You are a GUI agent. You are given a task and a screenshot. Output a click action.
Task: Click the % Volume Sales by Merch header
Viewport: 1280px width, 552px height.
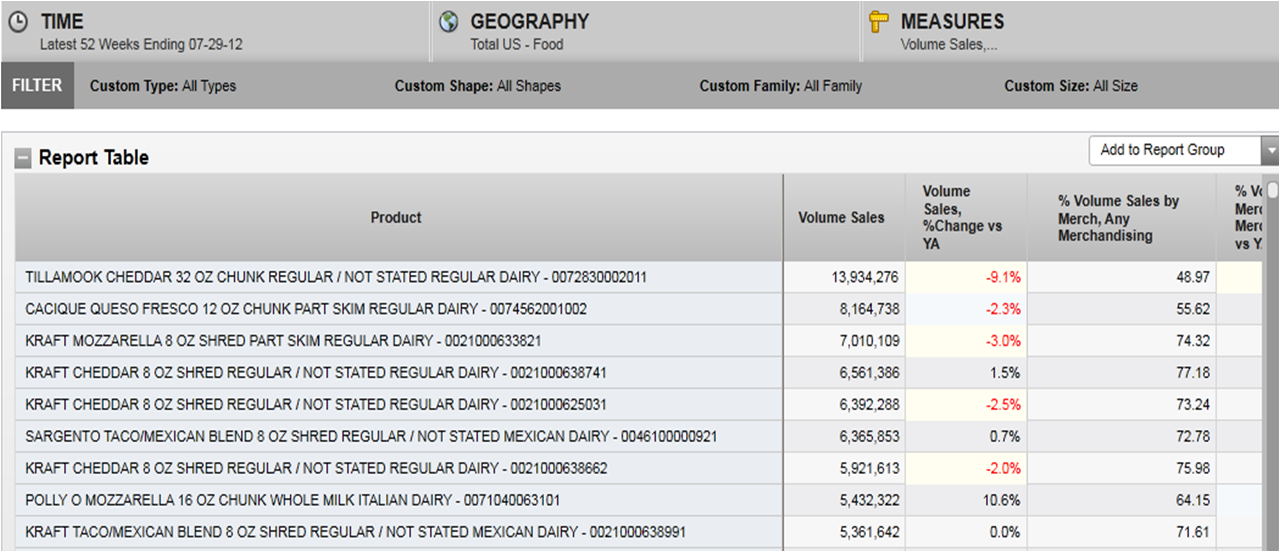click(x=1119, y=218)
